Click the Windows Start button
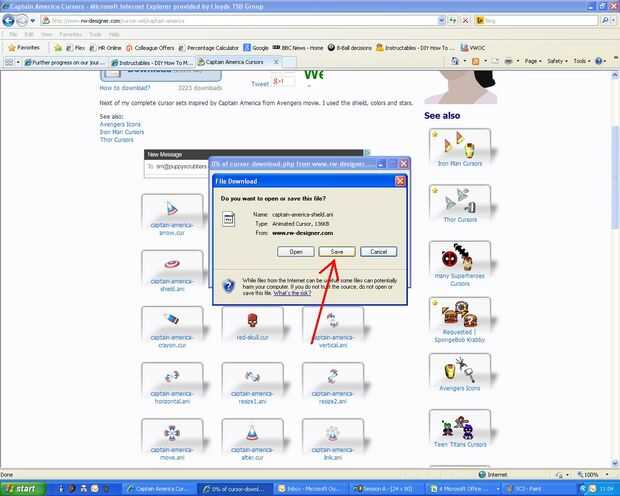The height and width of the screenshot is (496, 620). (21, 489)
